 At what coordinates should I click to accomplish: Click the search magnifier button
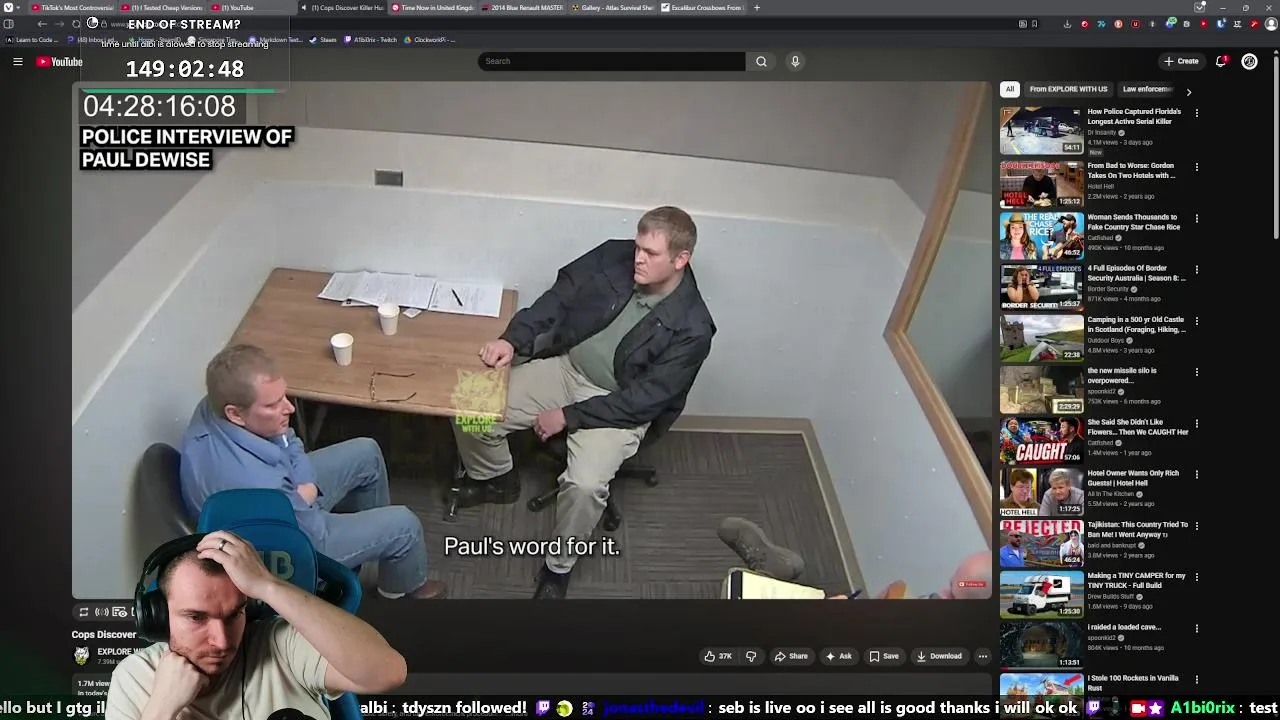[761, 61]
